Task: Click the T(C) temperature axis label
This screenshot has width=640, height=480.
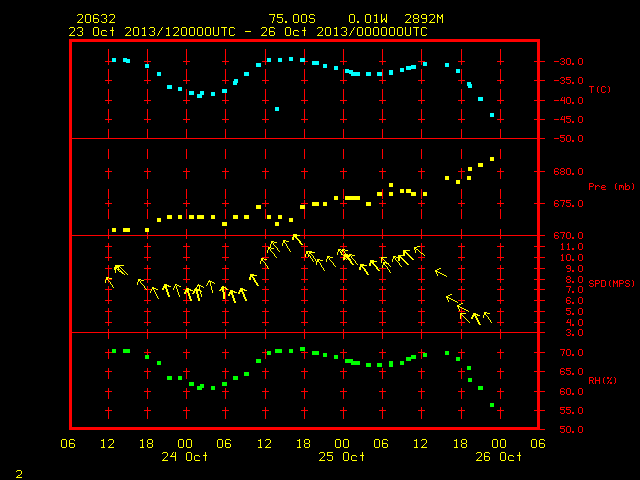Action: (600, 89)
